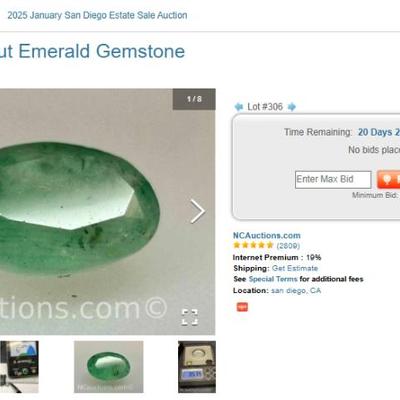Screen dimensions: 400x400
Task: Click the five-star seller rating
Action: point(253,245)
